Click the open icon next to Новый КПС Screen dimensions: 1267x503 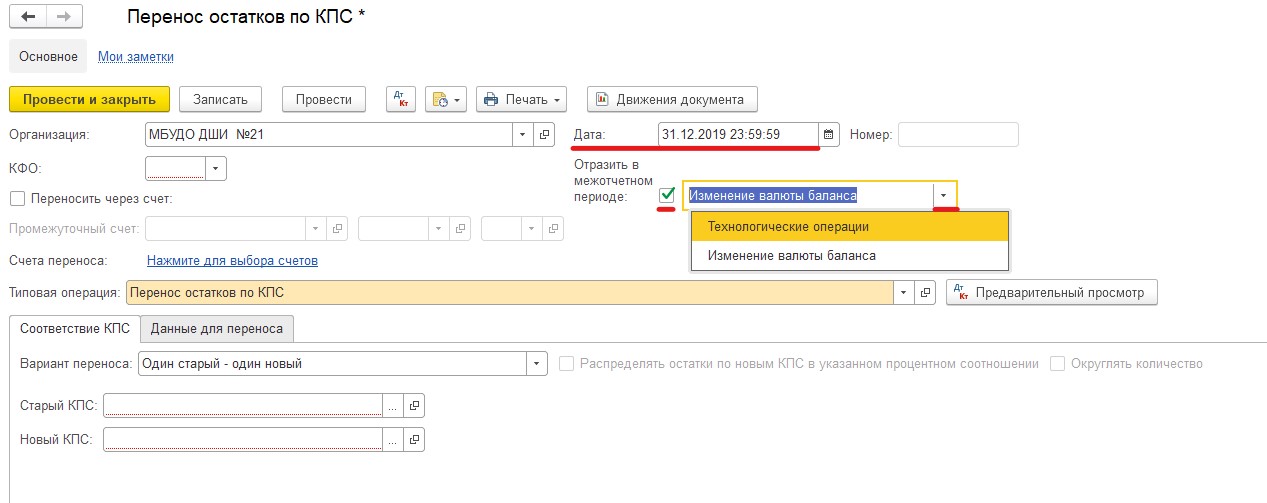click(x=415, y=439)
